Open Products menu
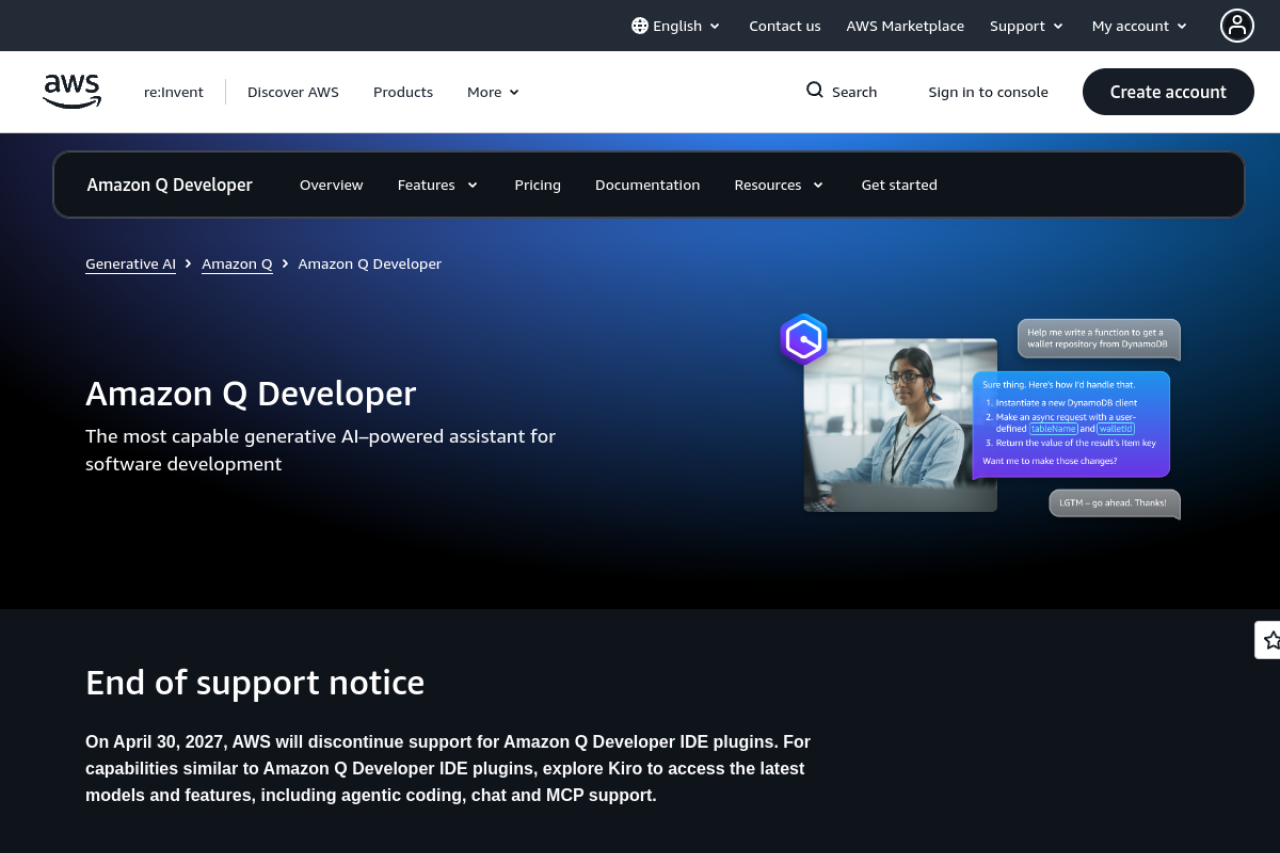Screen dimensions: 1280x853 pos(403,92)
